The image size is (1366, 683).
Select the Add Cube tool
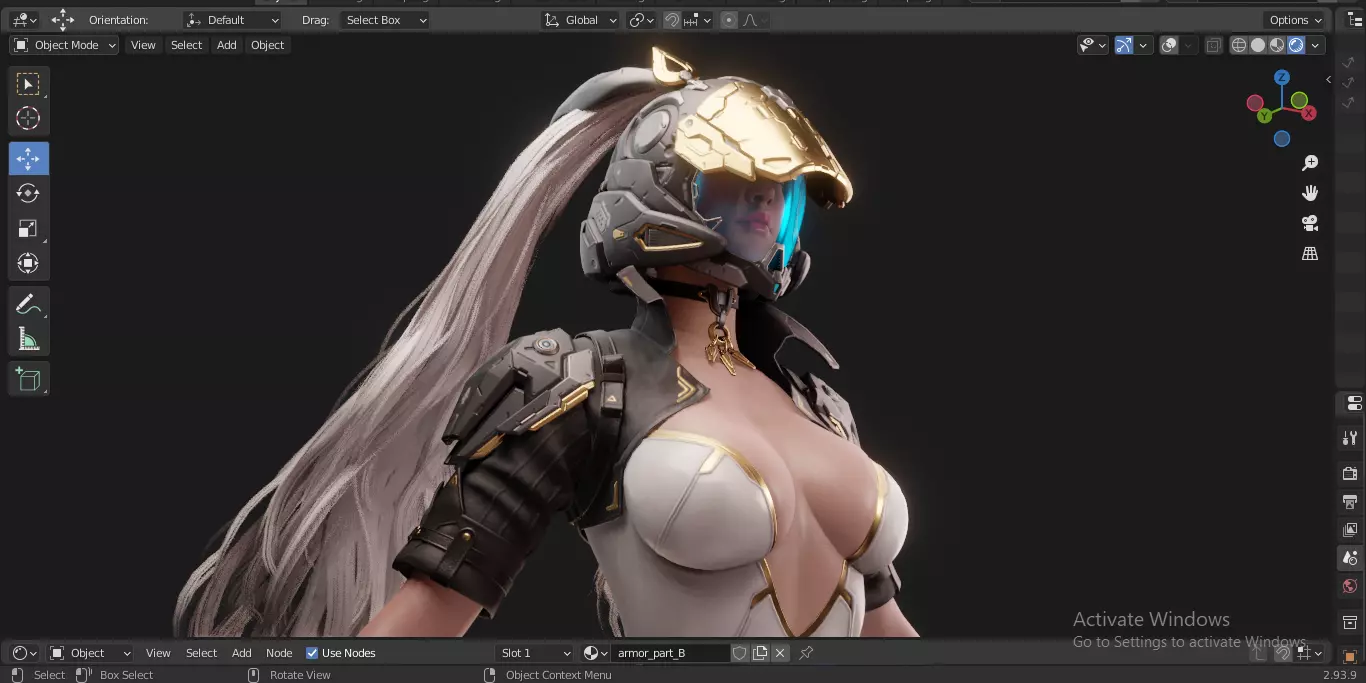click(28, 379)
